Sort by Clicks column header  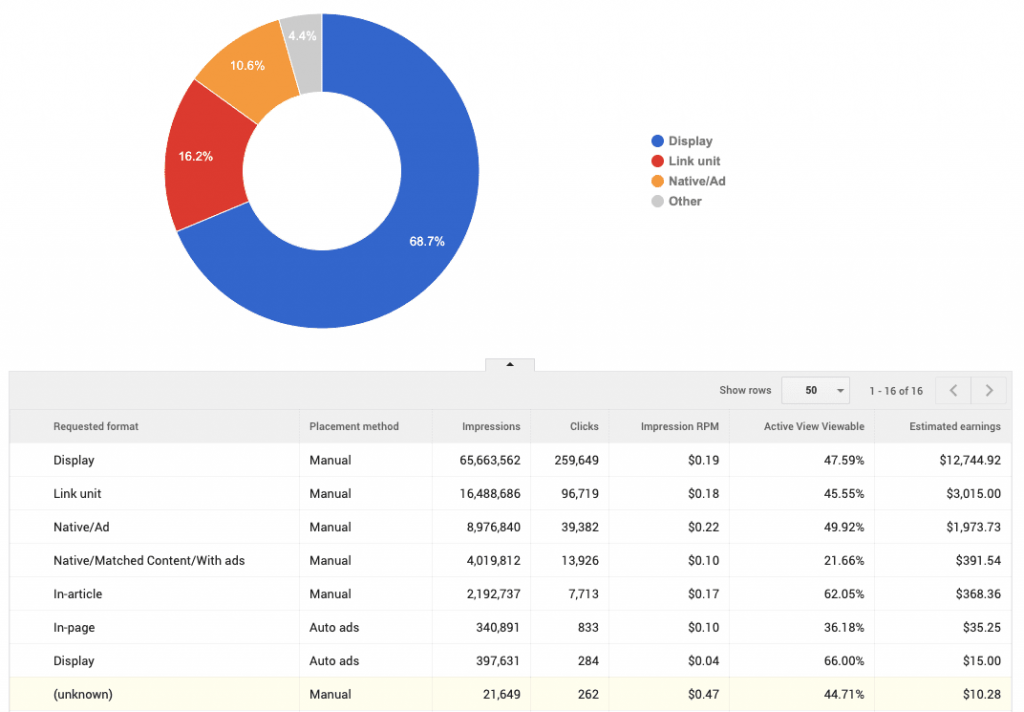tap(584, 427)
